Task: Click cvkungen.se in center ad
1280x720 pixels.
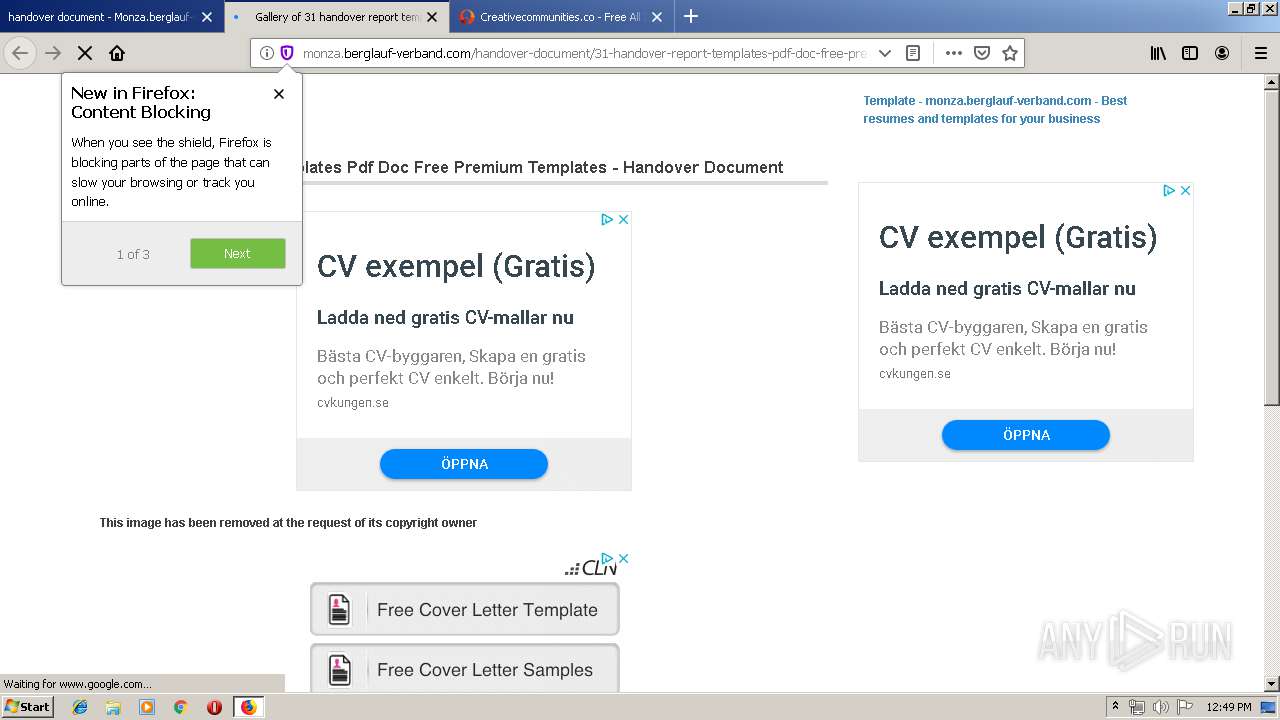Action: point(353,403)
